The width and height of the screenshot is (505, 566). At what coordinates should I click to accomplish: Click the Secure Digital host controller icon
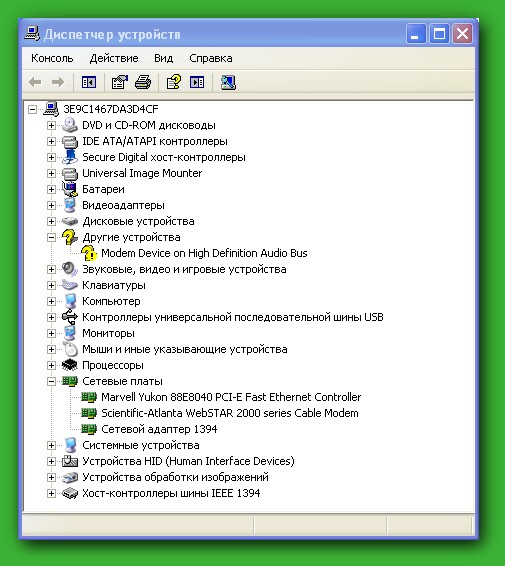tap(70, 157)
